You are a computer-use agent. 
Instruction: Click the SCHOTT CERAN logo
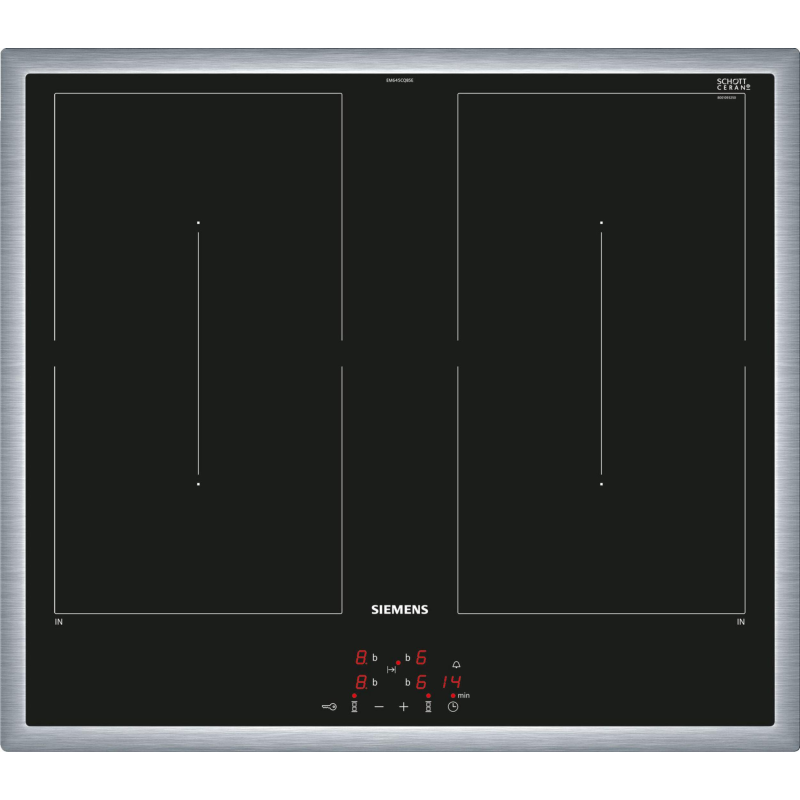point(733,85)
